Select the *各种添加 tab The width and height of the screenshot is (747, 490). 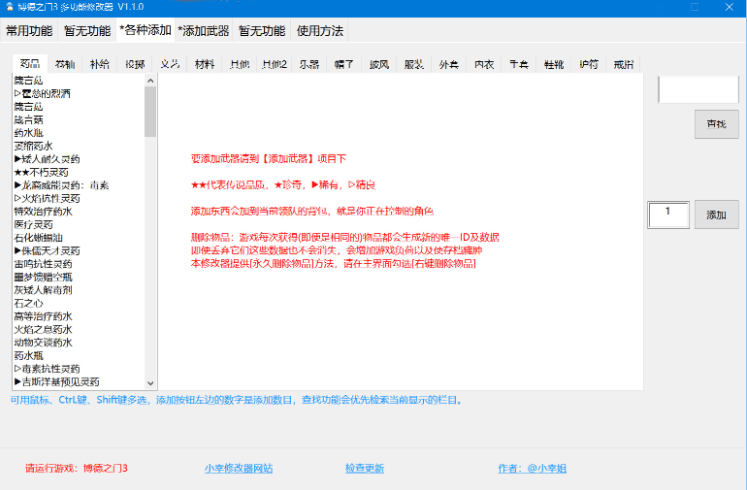[x=145, y=30]
